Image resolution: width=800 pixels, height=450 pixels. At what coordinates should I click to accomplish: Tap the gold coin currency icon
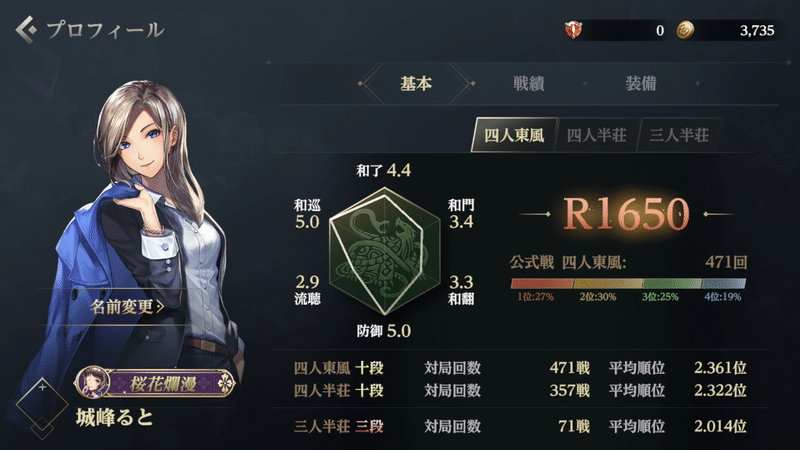click(x=685, y=31)
